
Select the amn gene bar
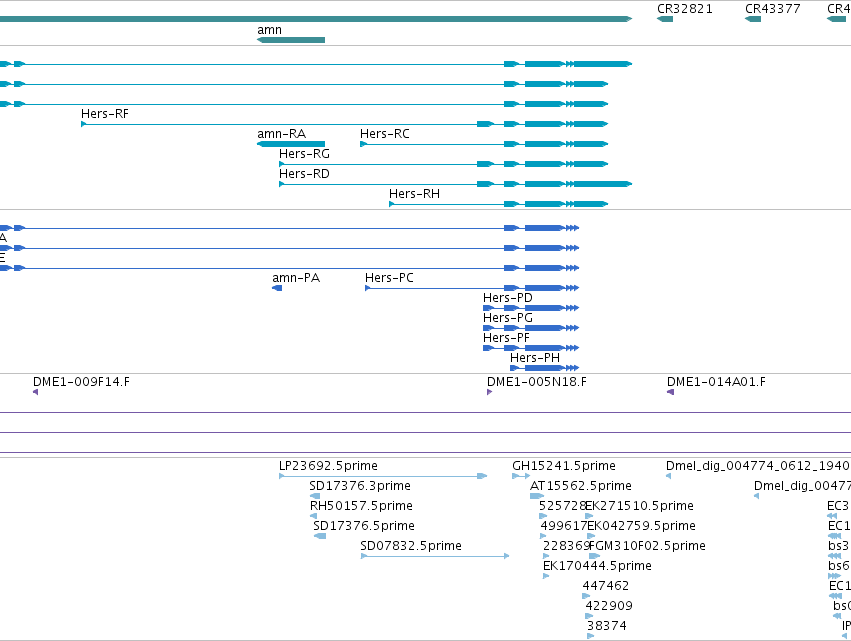pos(291,40)
